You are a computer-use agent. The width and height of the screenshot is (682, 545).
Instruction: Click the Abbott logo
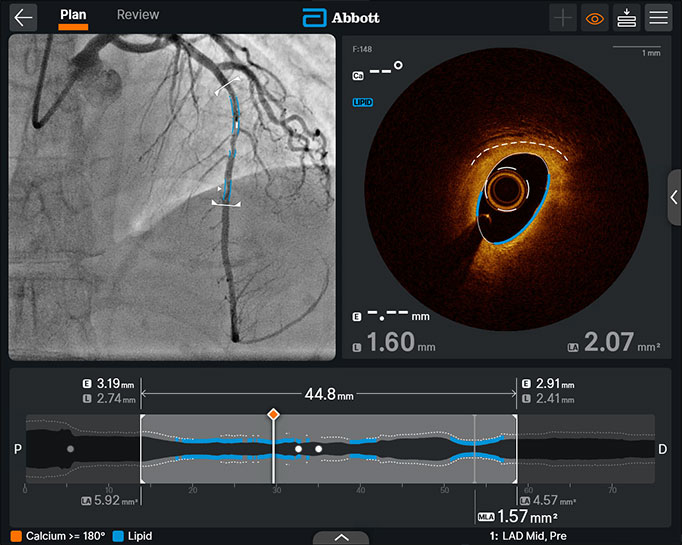click(341, 18)
